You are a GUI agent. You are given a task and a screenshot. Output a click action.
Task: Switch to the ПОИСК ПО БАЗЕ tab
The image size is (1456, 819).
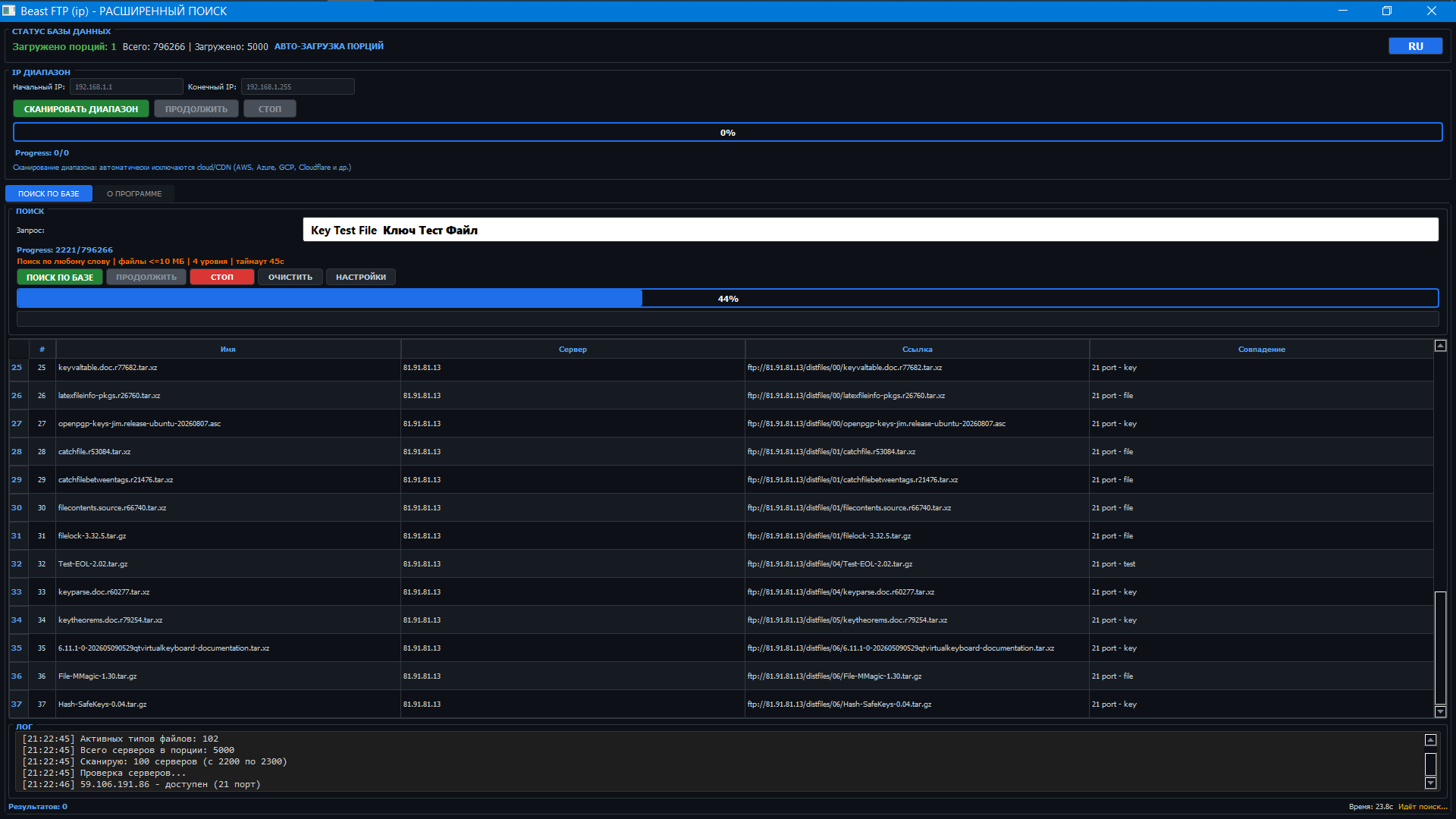pyautogui.click(x=49, y=194)
